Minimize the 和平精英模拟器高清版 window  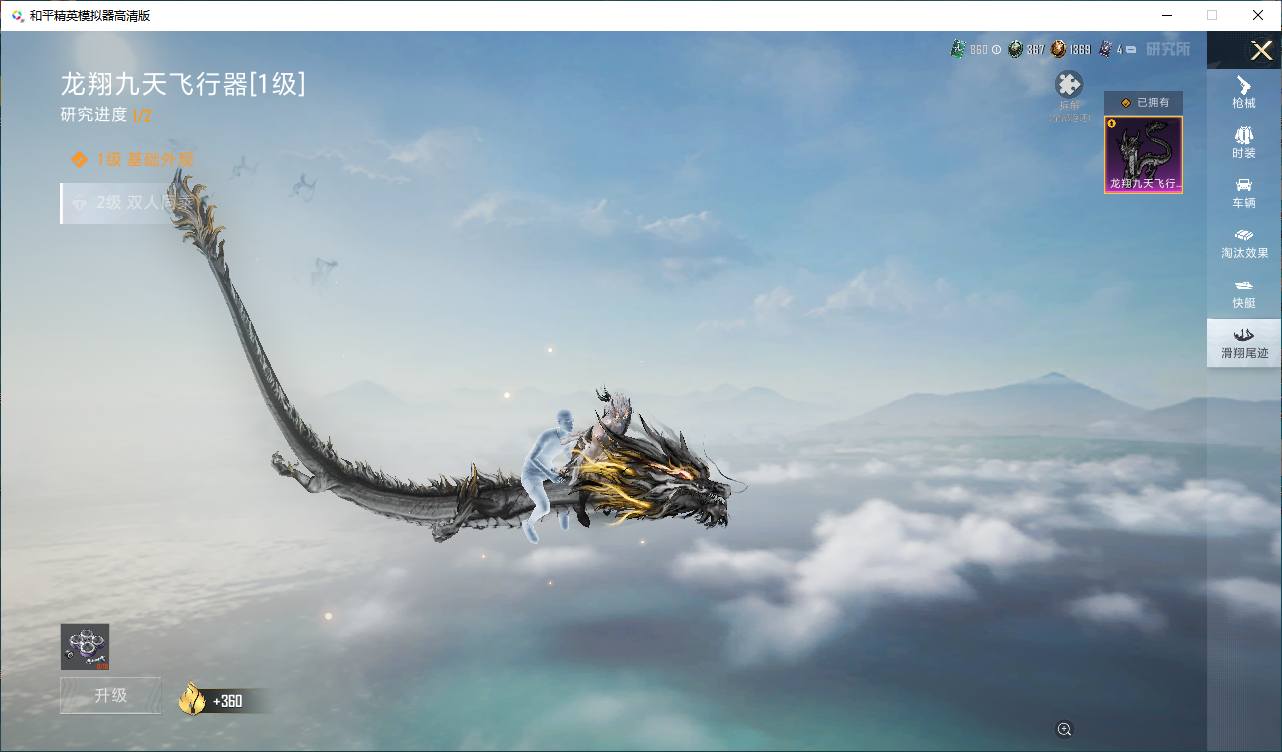(x=1167, y=15)
